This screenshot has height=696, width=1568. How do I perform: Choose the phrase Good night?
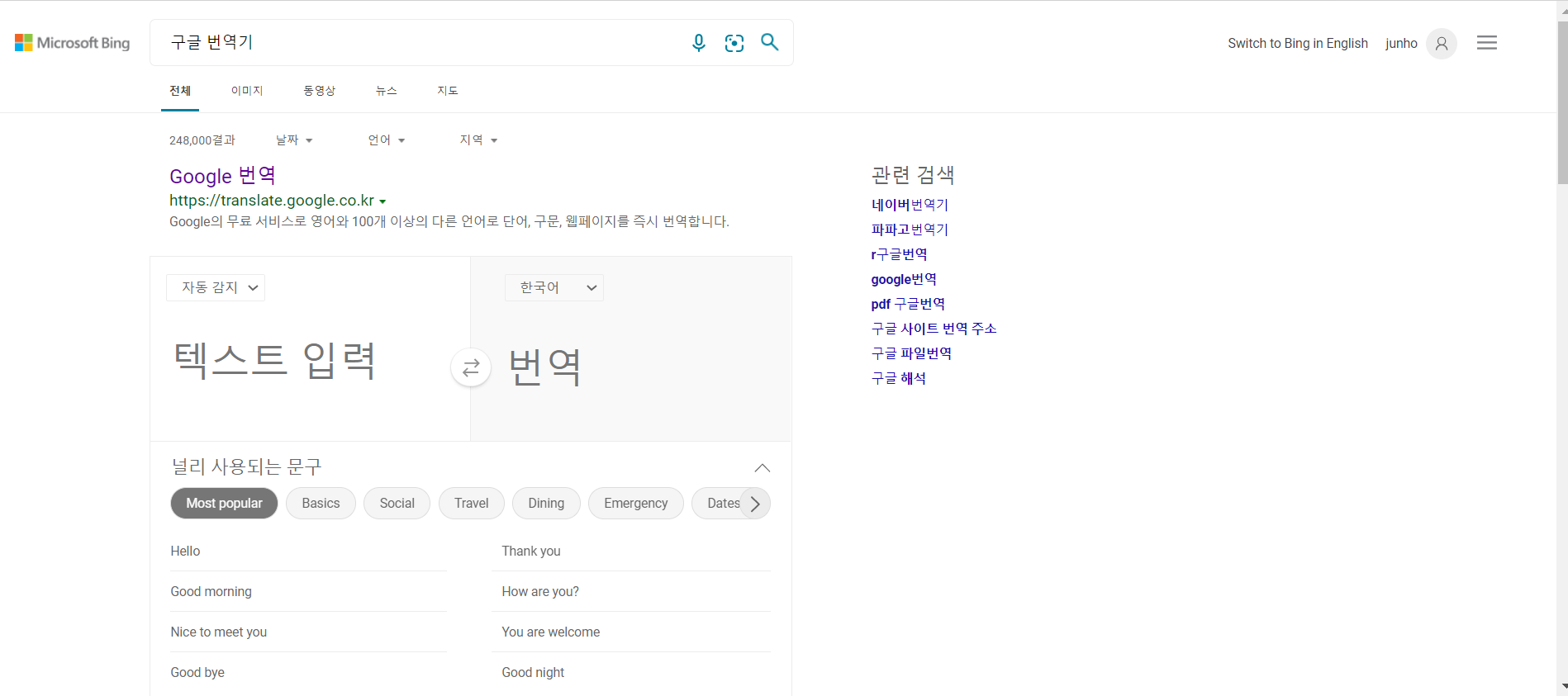533,673
